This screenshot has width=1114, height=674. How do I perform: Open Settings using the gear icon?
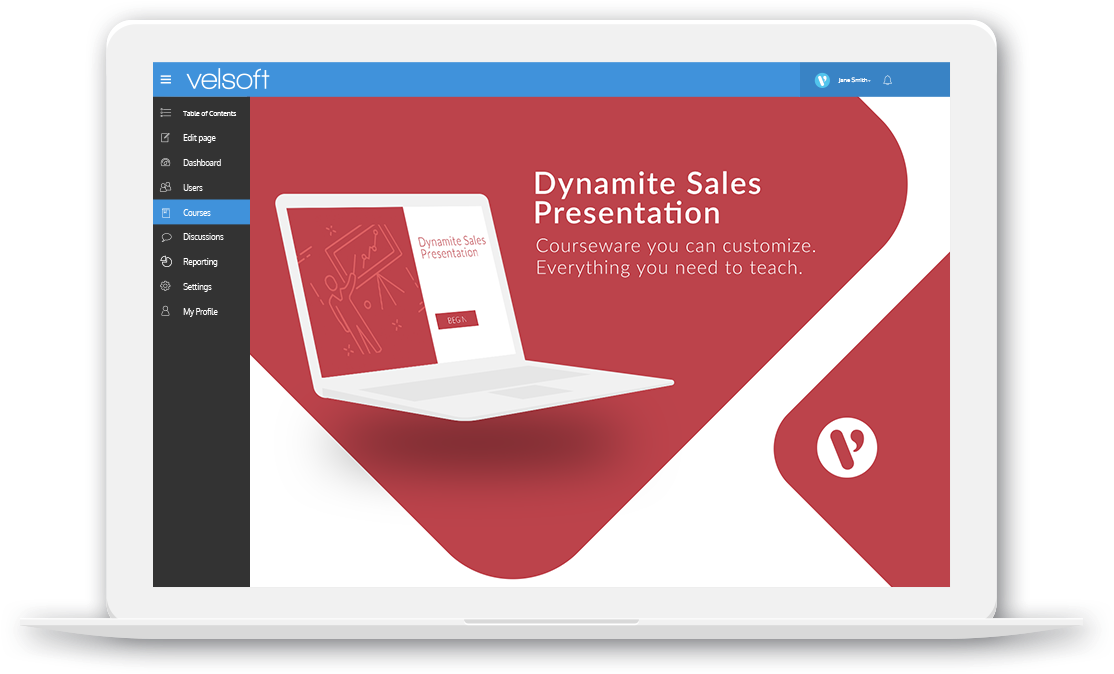[x=166, y=287]
